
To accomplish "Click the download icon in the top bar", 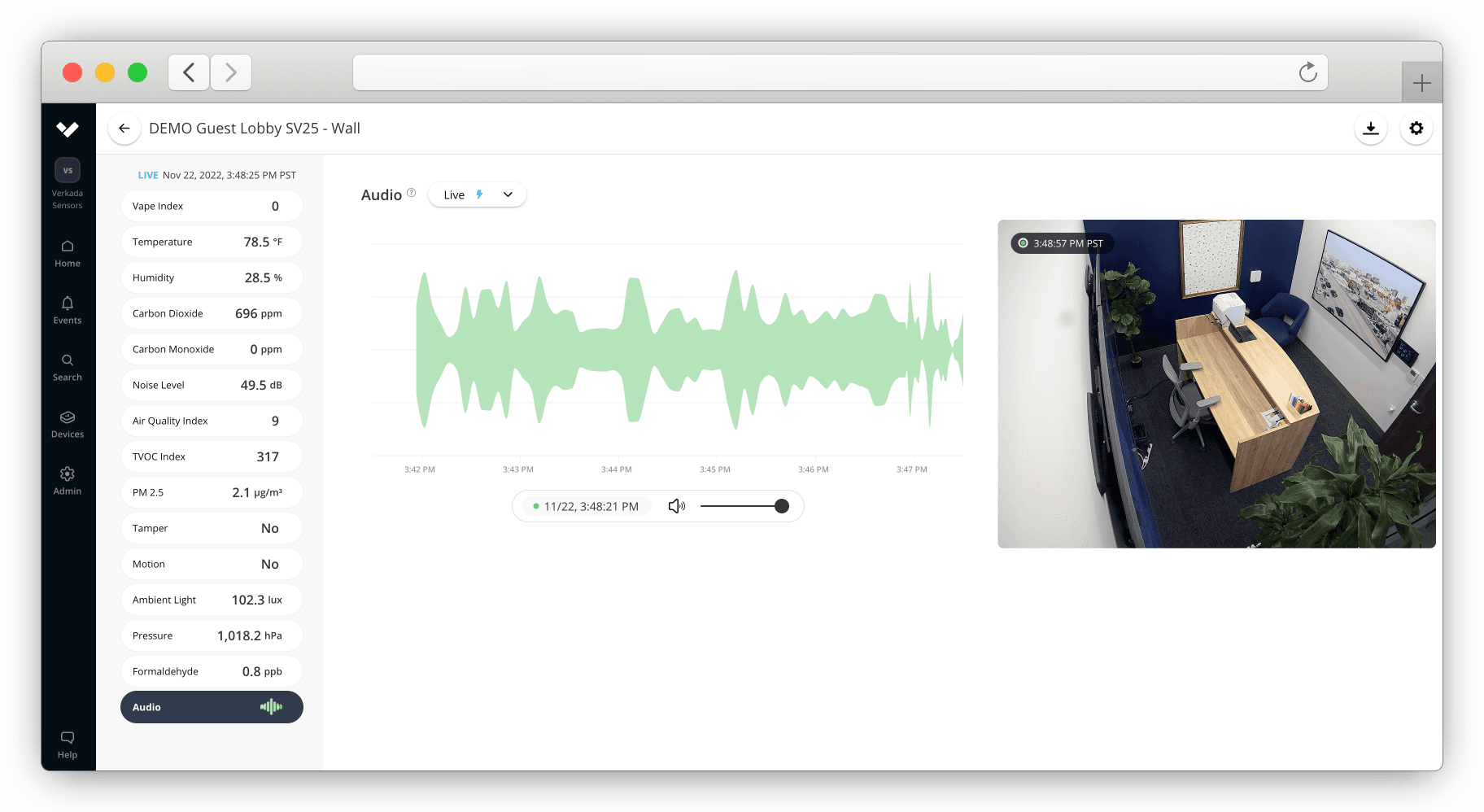I will tap(1371, 129).
